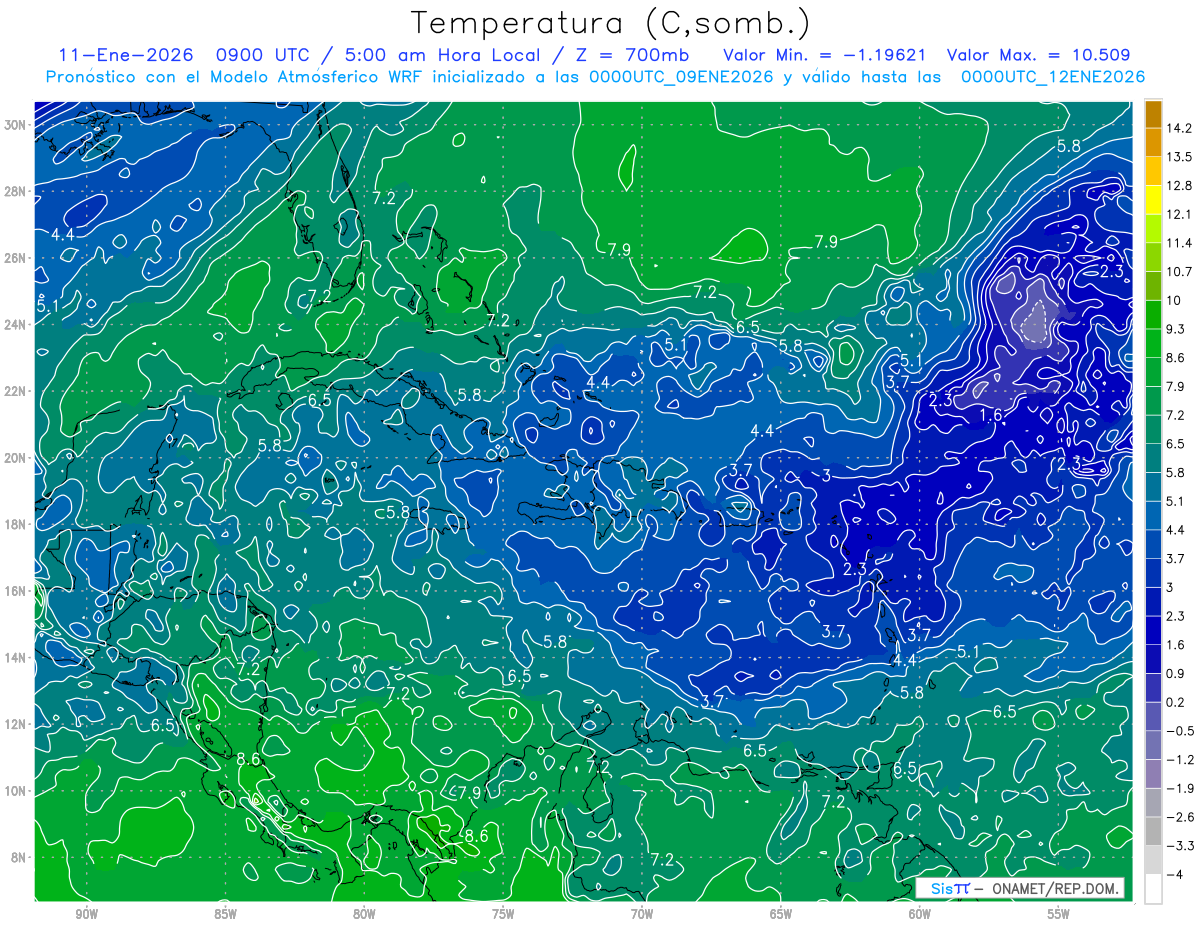
Task: Click the bright yellow swatch between 12.8 and 12.1
Action: [x=1153, y=200]
